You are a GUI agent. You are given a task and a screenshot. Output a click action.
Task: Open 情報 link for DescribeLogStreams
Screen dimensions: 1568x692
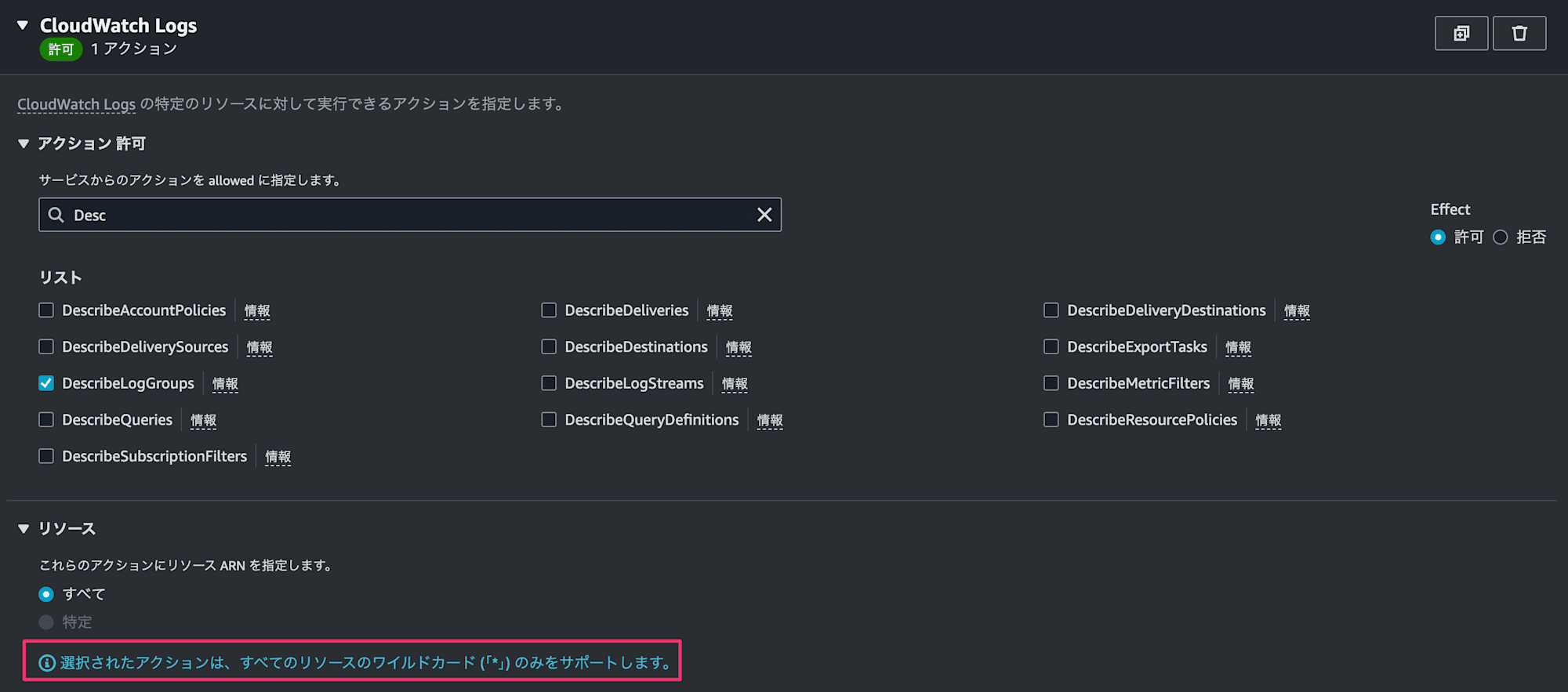(x=735, y=384)
